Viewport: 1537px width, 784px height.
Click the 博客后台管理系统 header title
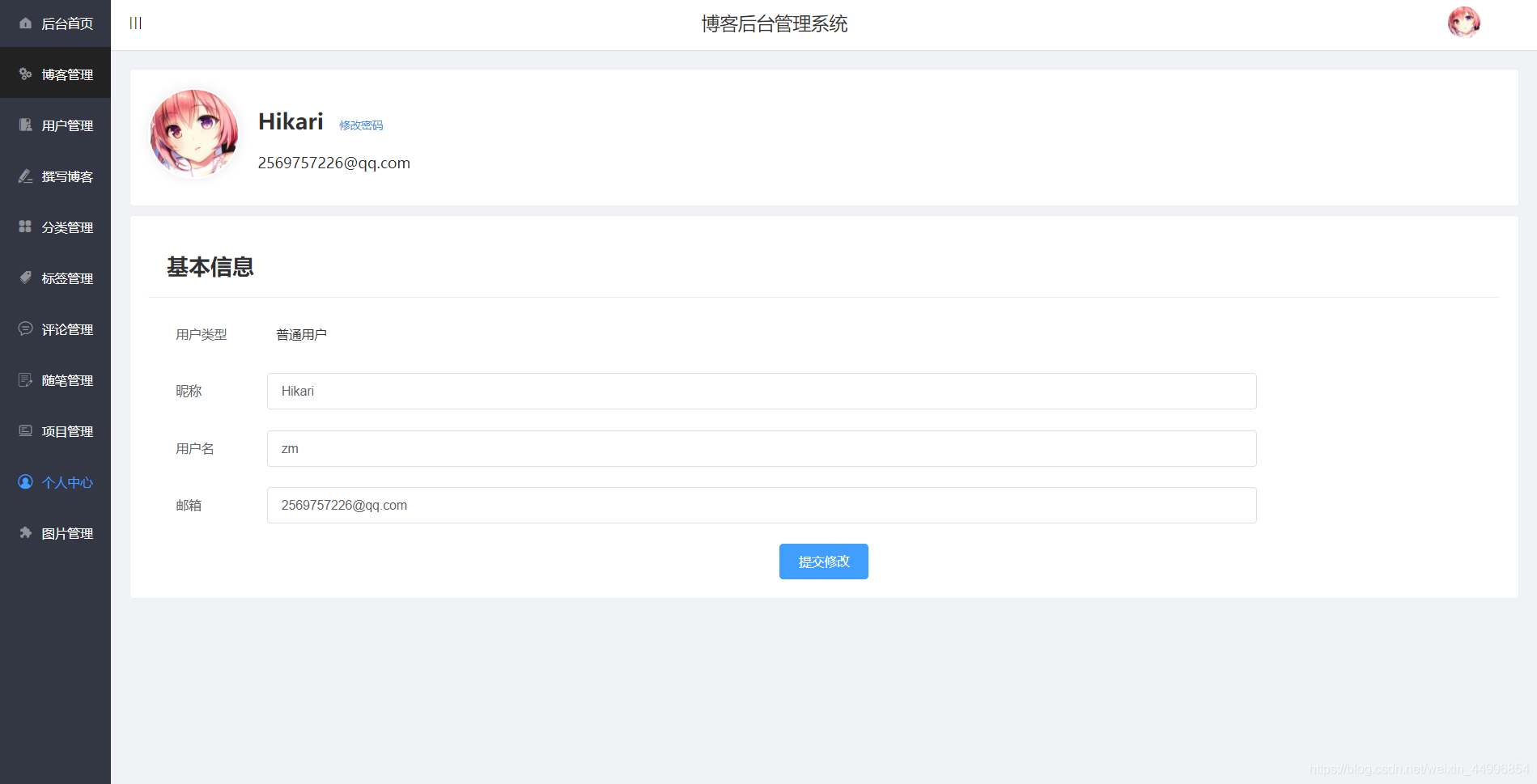[x=775, y=23]
